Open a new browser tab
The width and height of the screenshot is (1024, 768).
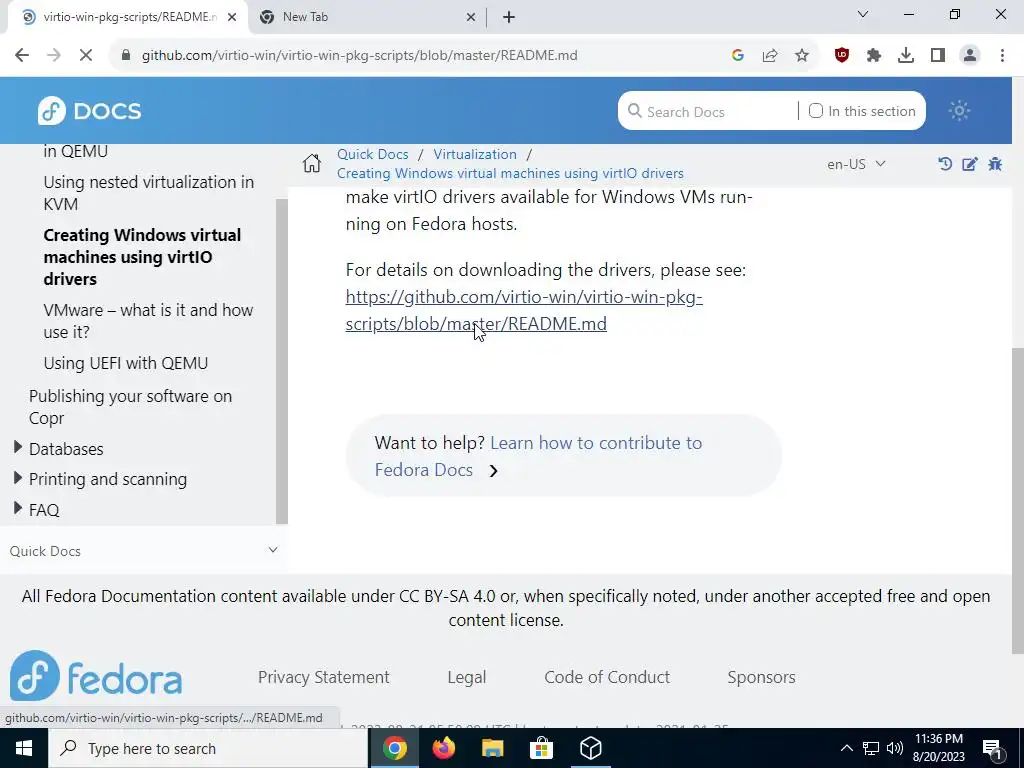(x=509, y=18)
